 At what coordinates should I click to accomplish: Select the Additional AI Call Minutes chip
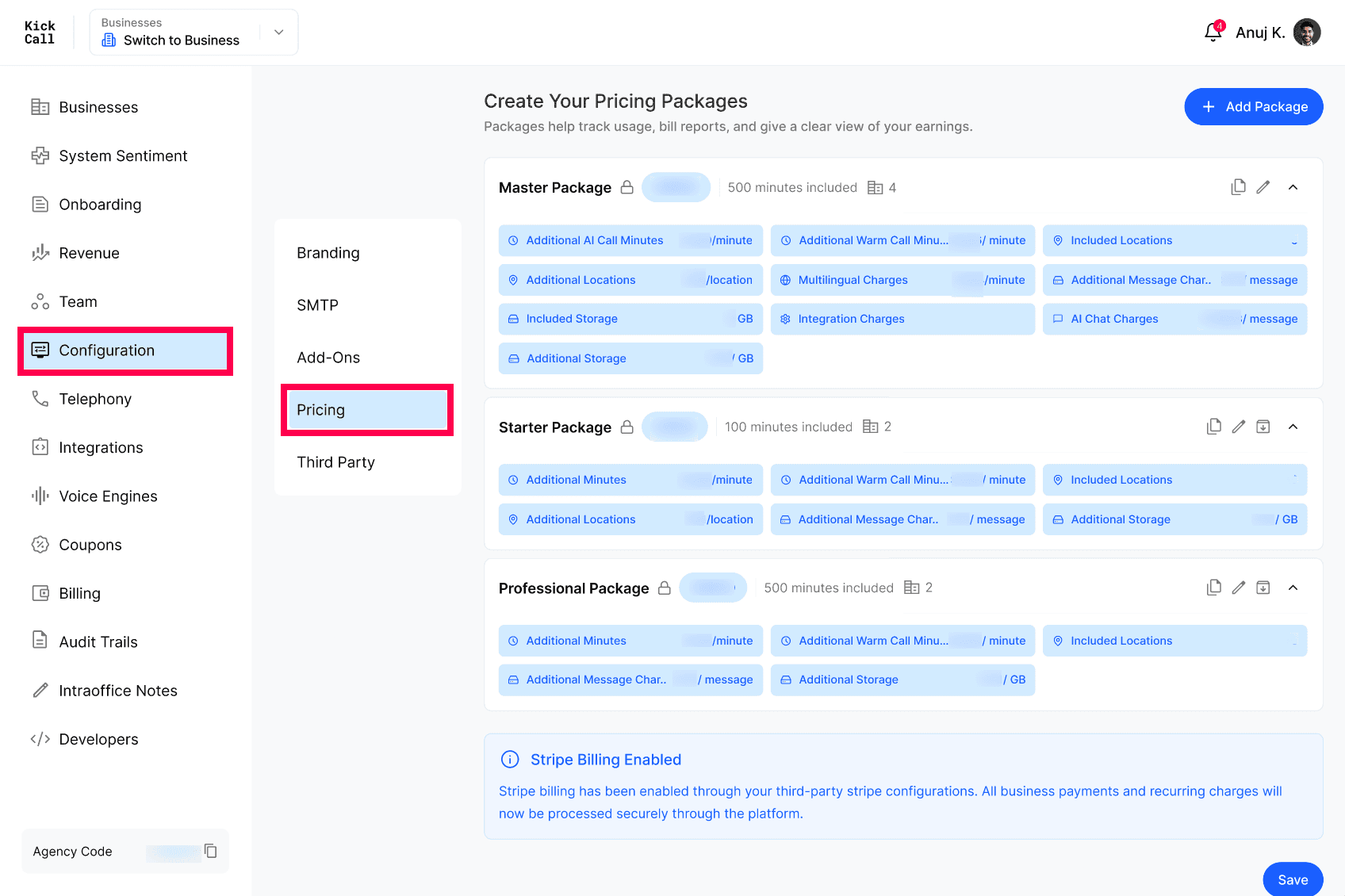(630, 240)
